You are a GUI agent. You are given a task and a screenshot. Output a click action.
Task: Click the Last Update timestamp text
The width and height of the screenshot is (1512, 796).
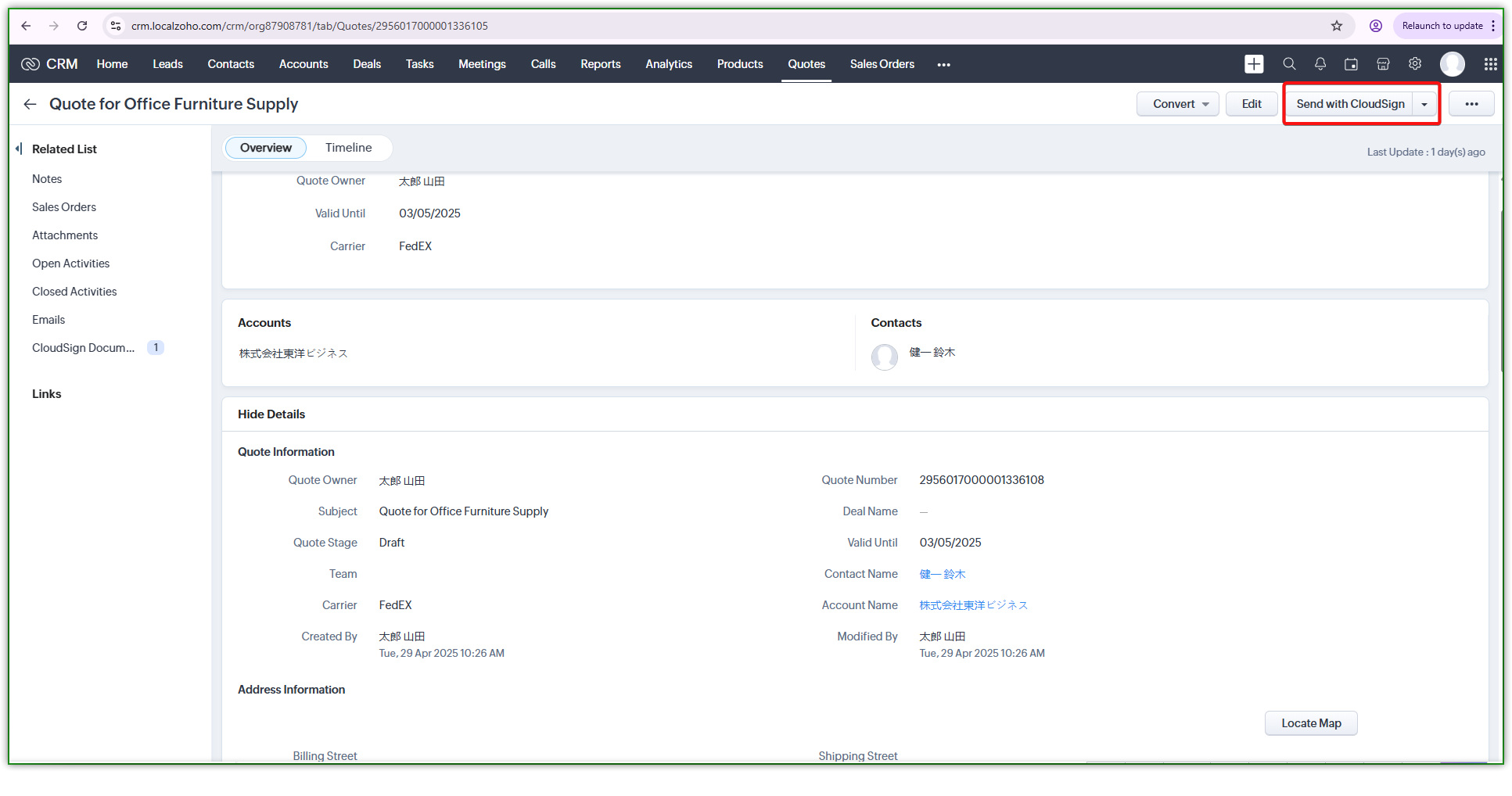(x=1426, y=152)
